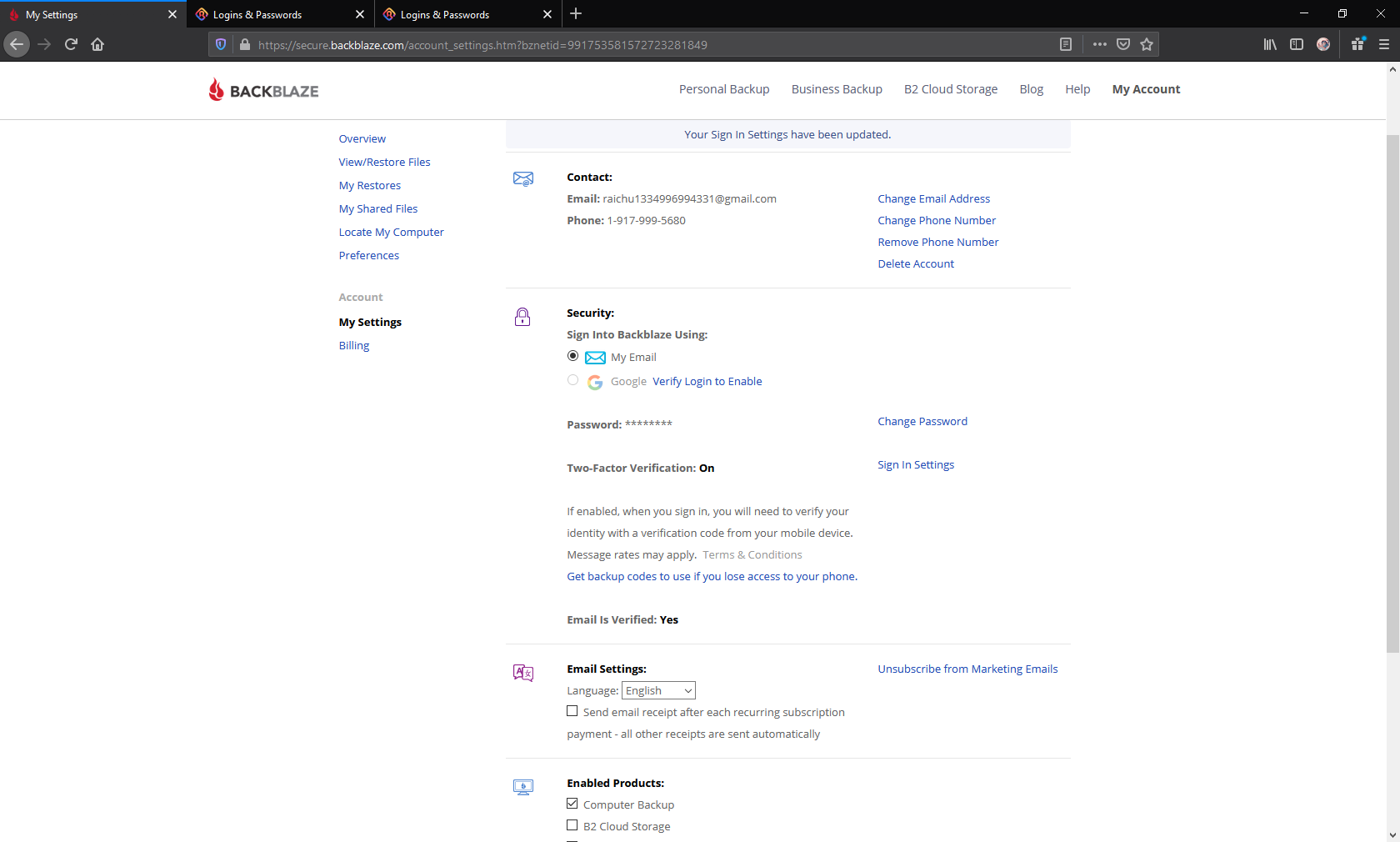Toggle reader view icon

1065,44
